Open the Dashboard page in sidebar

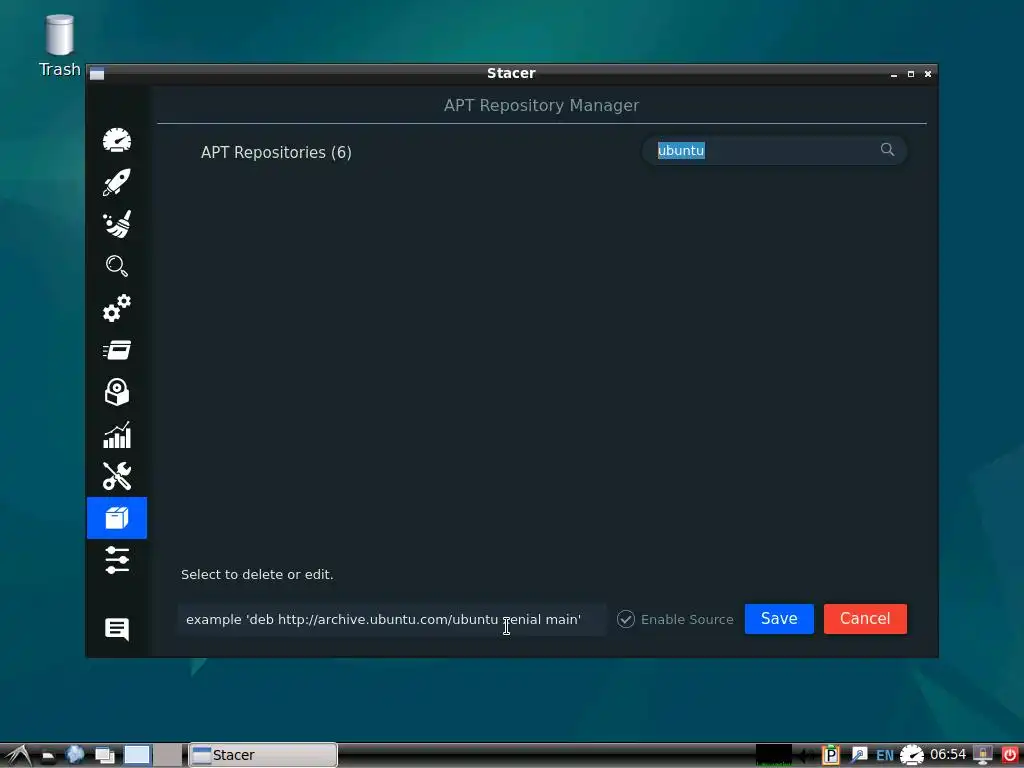(x=117, y=140)
